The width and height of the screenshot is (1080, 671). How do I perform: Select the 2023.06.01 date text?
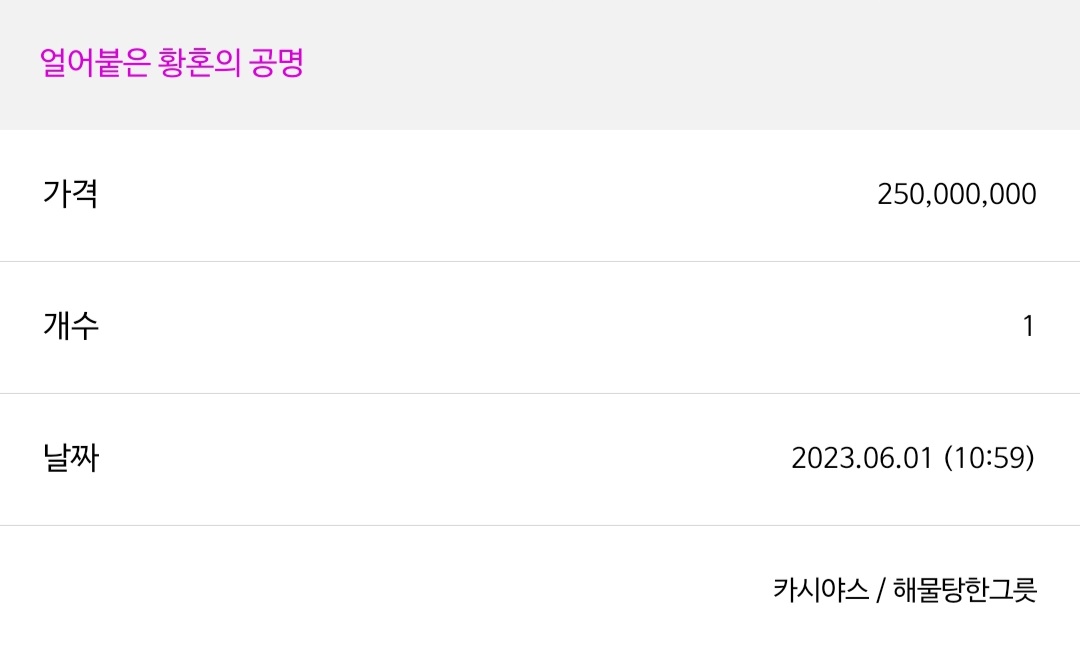click(x=862, y=458)
